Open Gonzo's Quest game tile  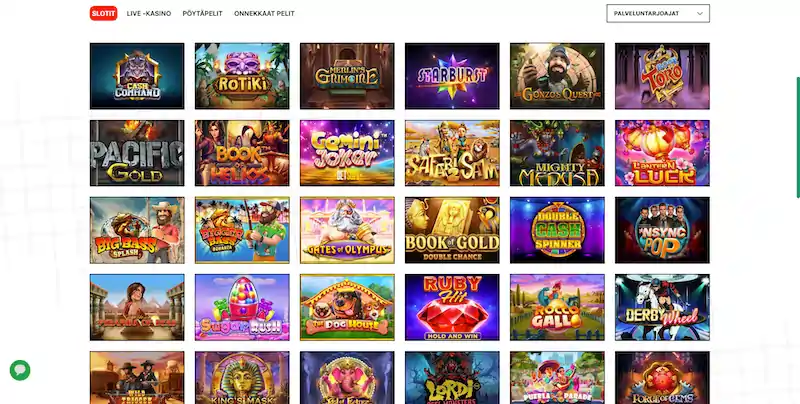tap(557, 76)
